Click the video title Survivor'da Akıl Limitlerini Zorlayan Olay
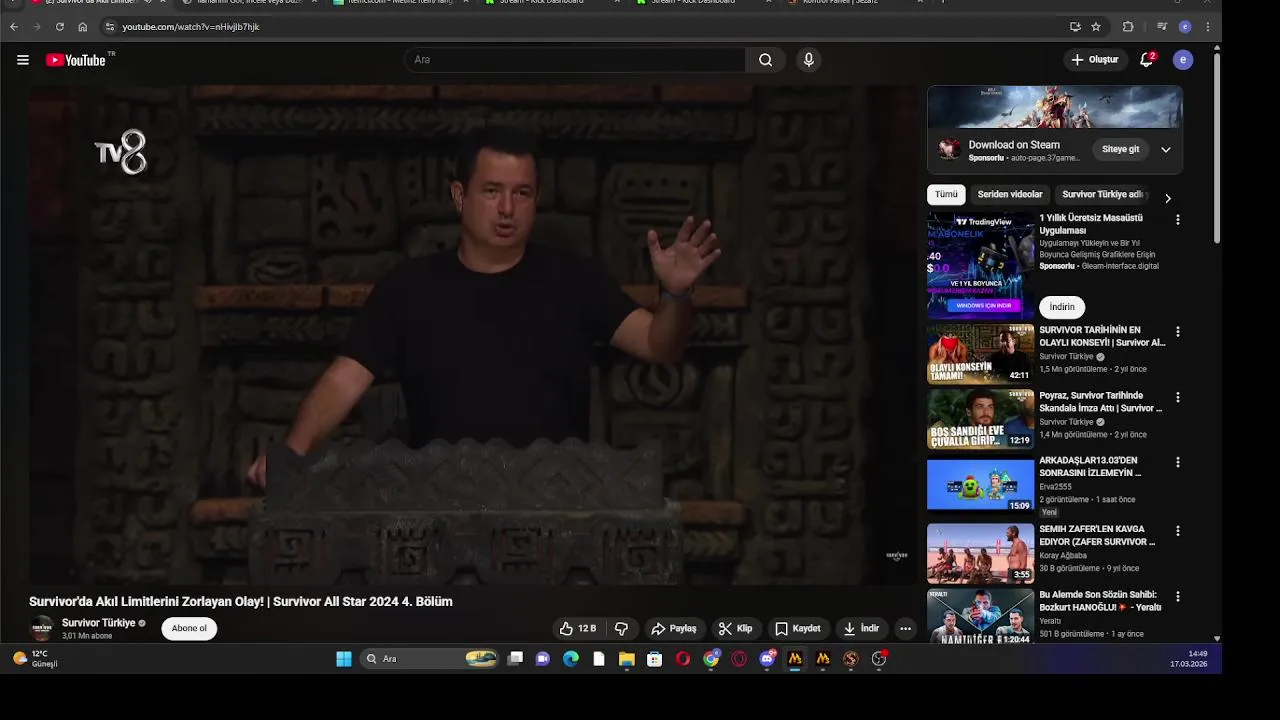 coord(241,602)
